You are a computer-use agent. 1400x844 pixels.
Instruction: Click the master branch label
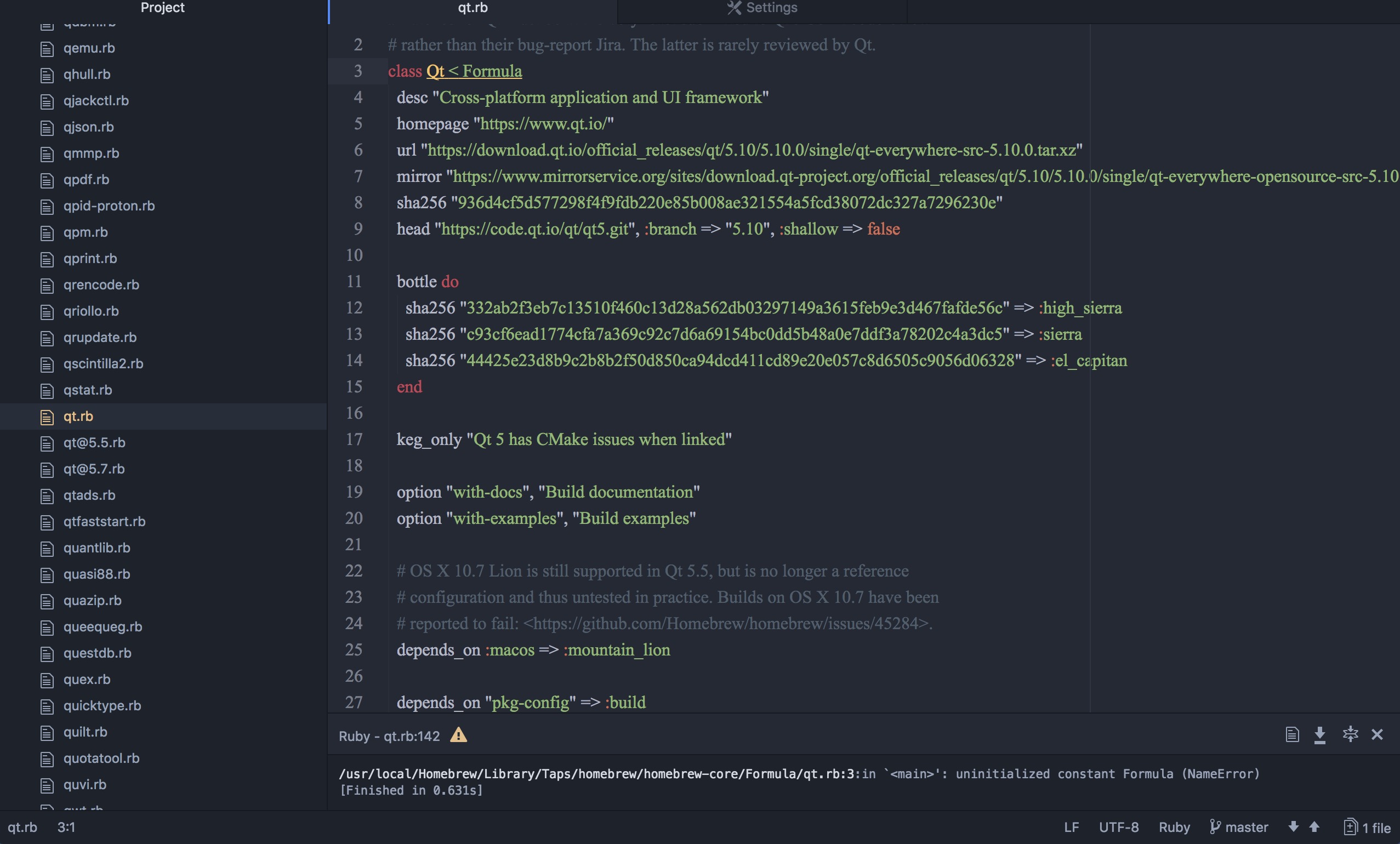[x=1245, y=828]
